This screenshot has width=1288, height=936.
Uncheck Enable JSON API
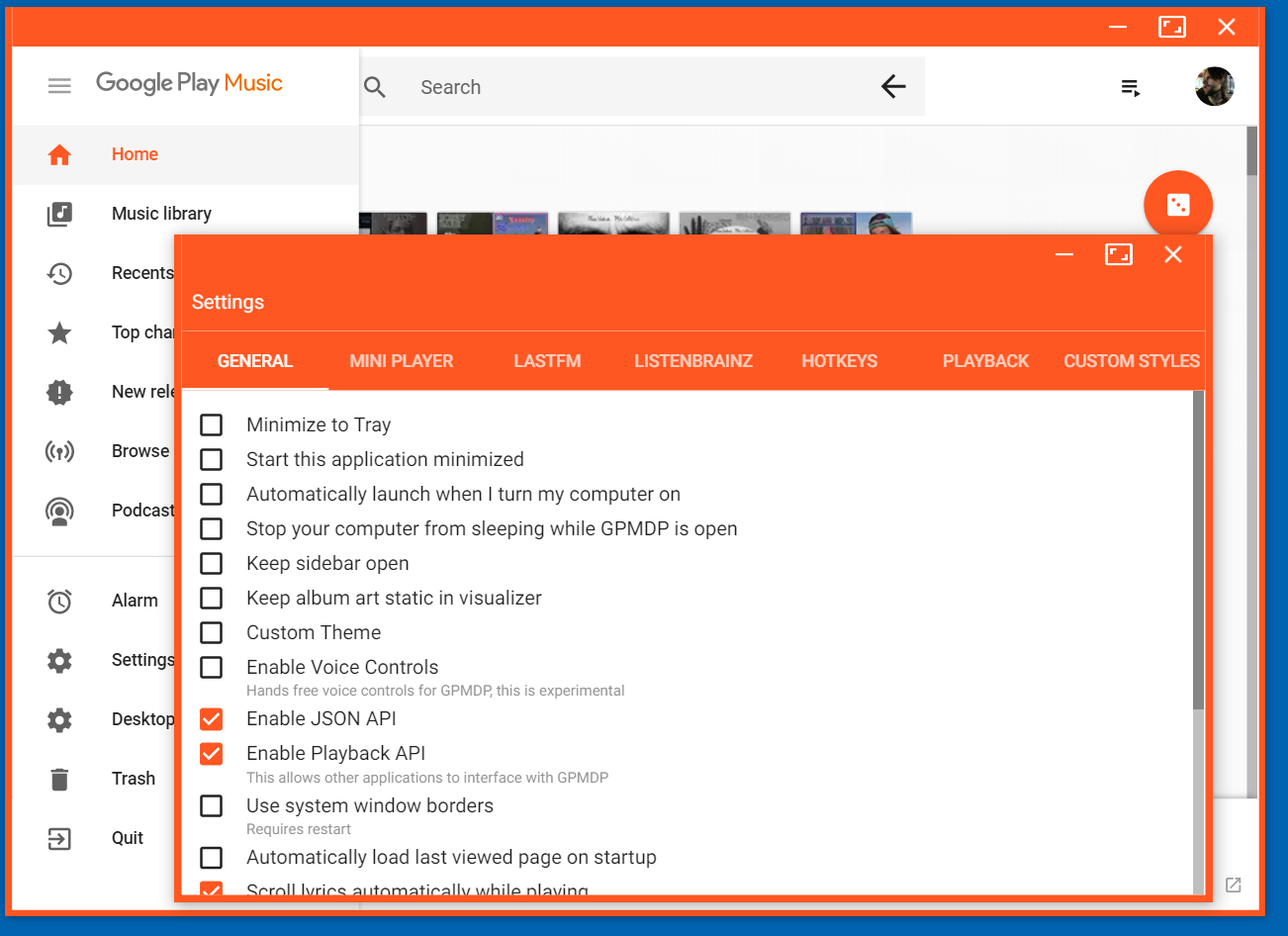(212, 718)
